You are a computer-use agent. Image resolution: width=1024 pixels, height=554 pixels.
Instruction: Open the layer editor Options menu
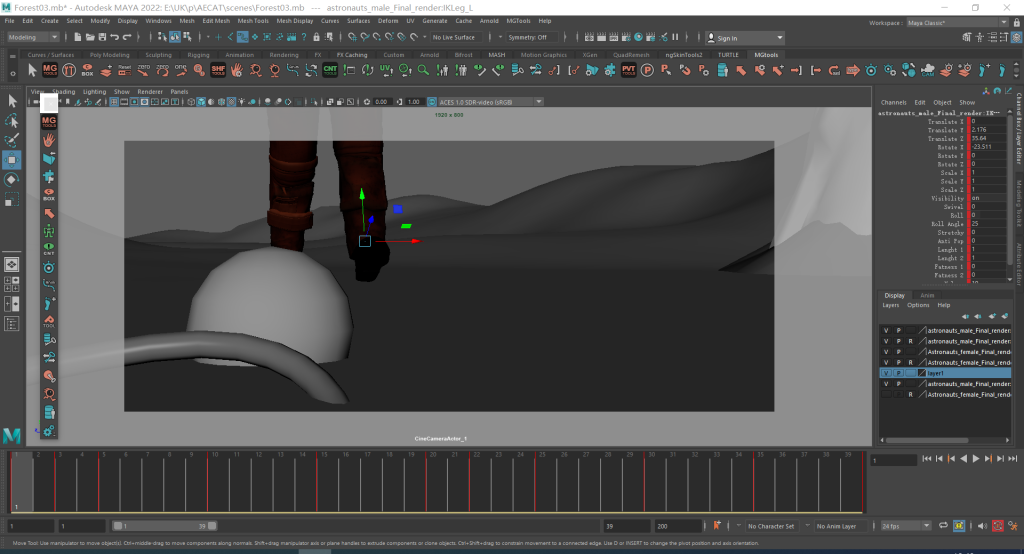click(x=918, y=305)
